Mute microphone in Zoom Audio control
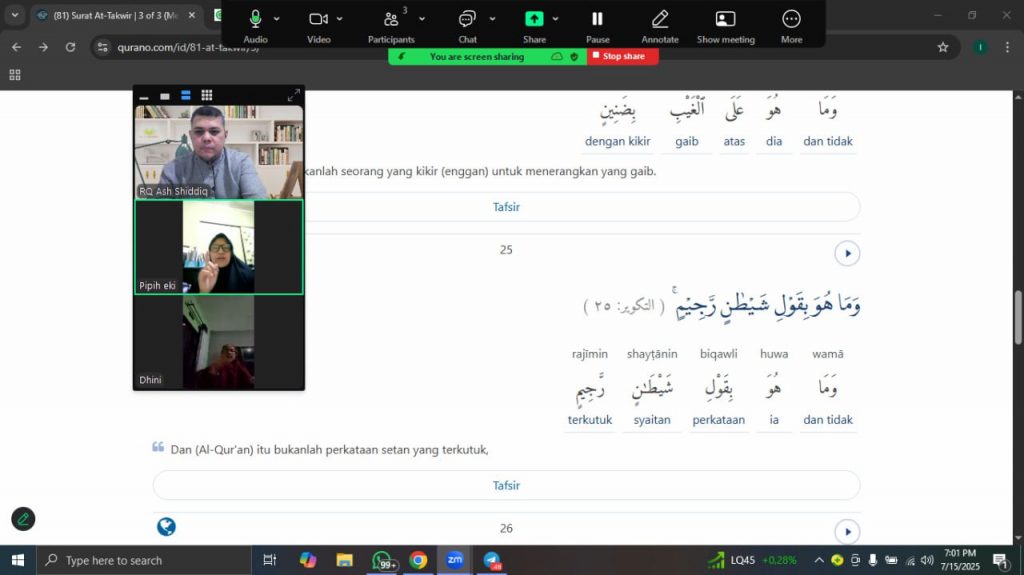Viewport: 1024px width, 575px height. tap(255, 19)
